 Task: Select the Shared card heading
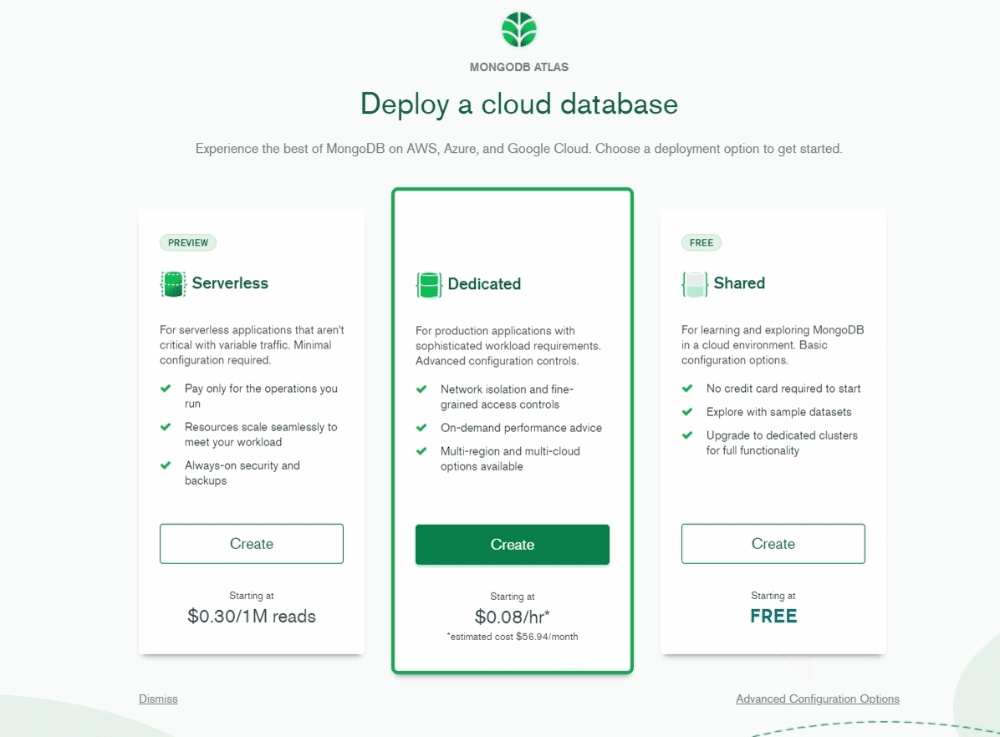pos(739,283)
